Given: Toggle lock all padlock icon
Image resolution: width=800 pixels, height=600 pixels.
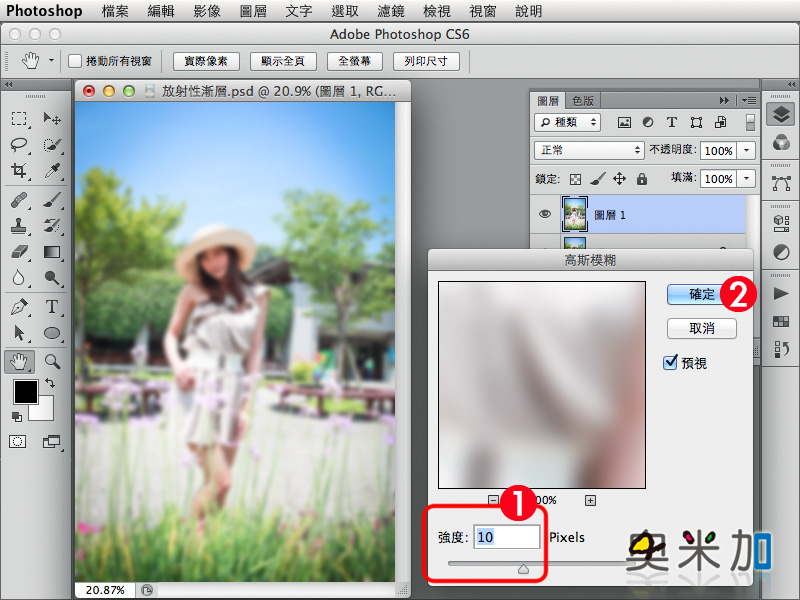Looking at the screenshot, I should [x=642, y=179].
